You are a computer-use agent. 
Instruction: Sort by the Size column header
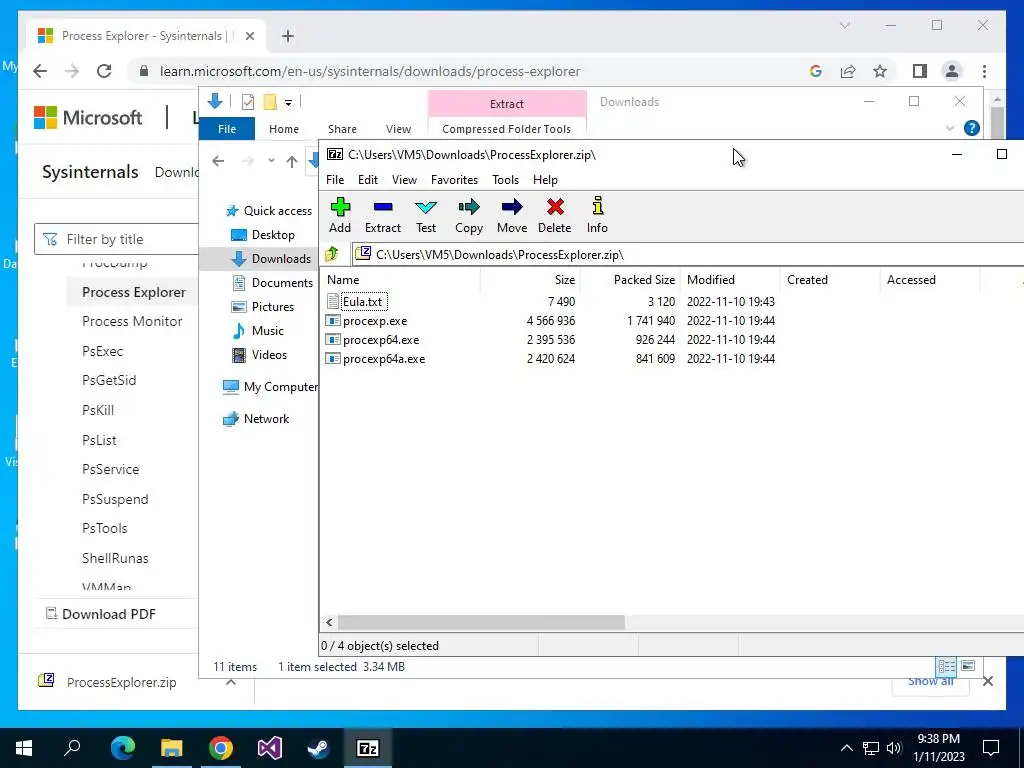tap(530, 280)
